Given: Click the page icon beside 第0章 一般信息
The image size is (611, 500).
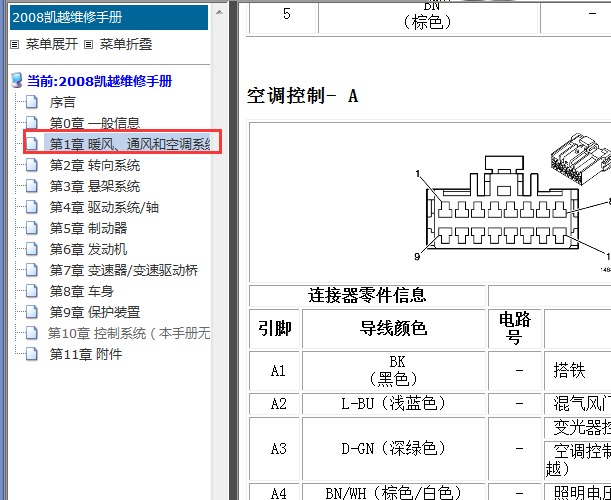Looking at the screenshot, I should (32, 123).
